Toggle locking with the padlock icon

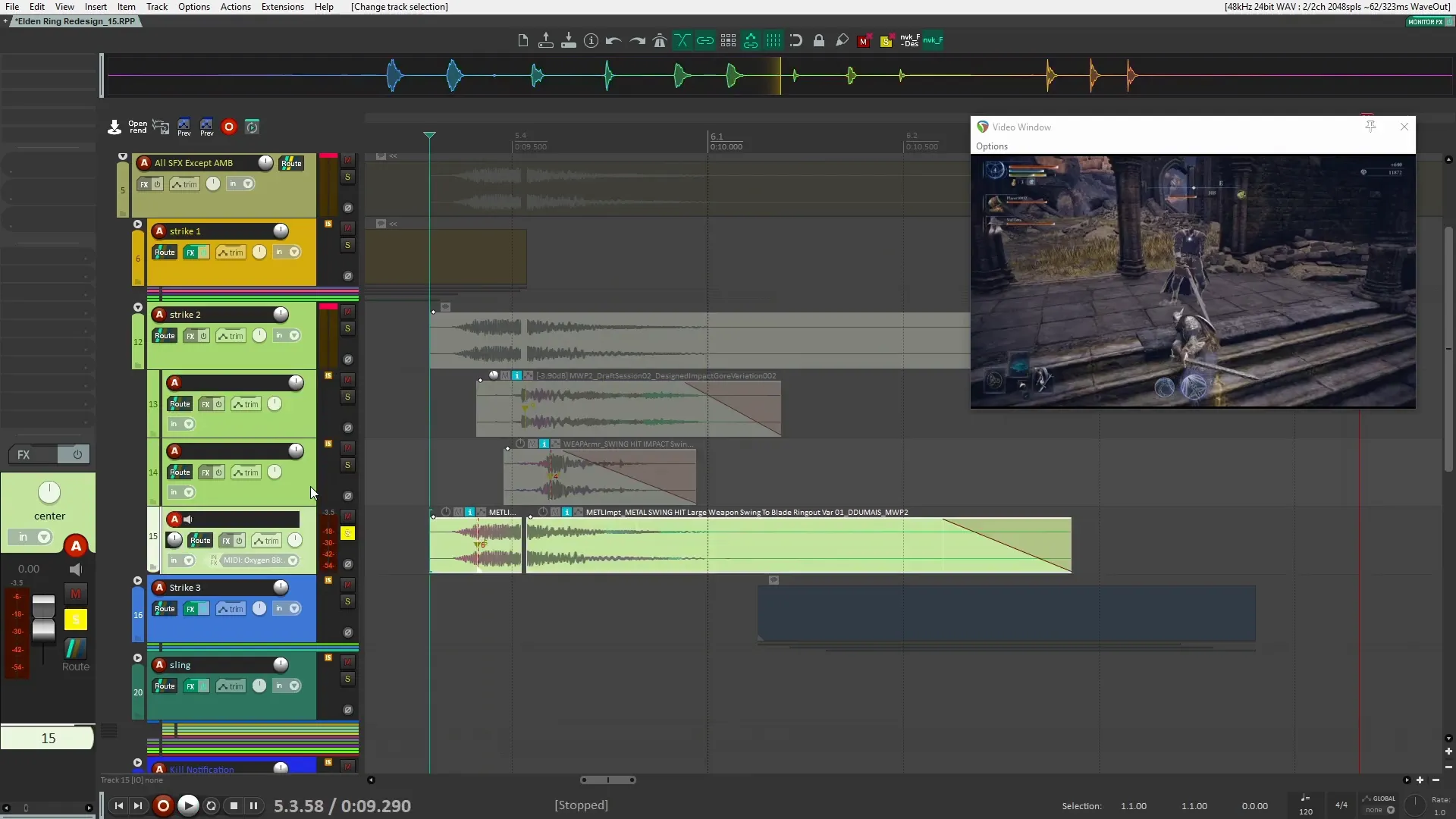click(x=819, y=40)
